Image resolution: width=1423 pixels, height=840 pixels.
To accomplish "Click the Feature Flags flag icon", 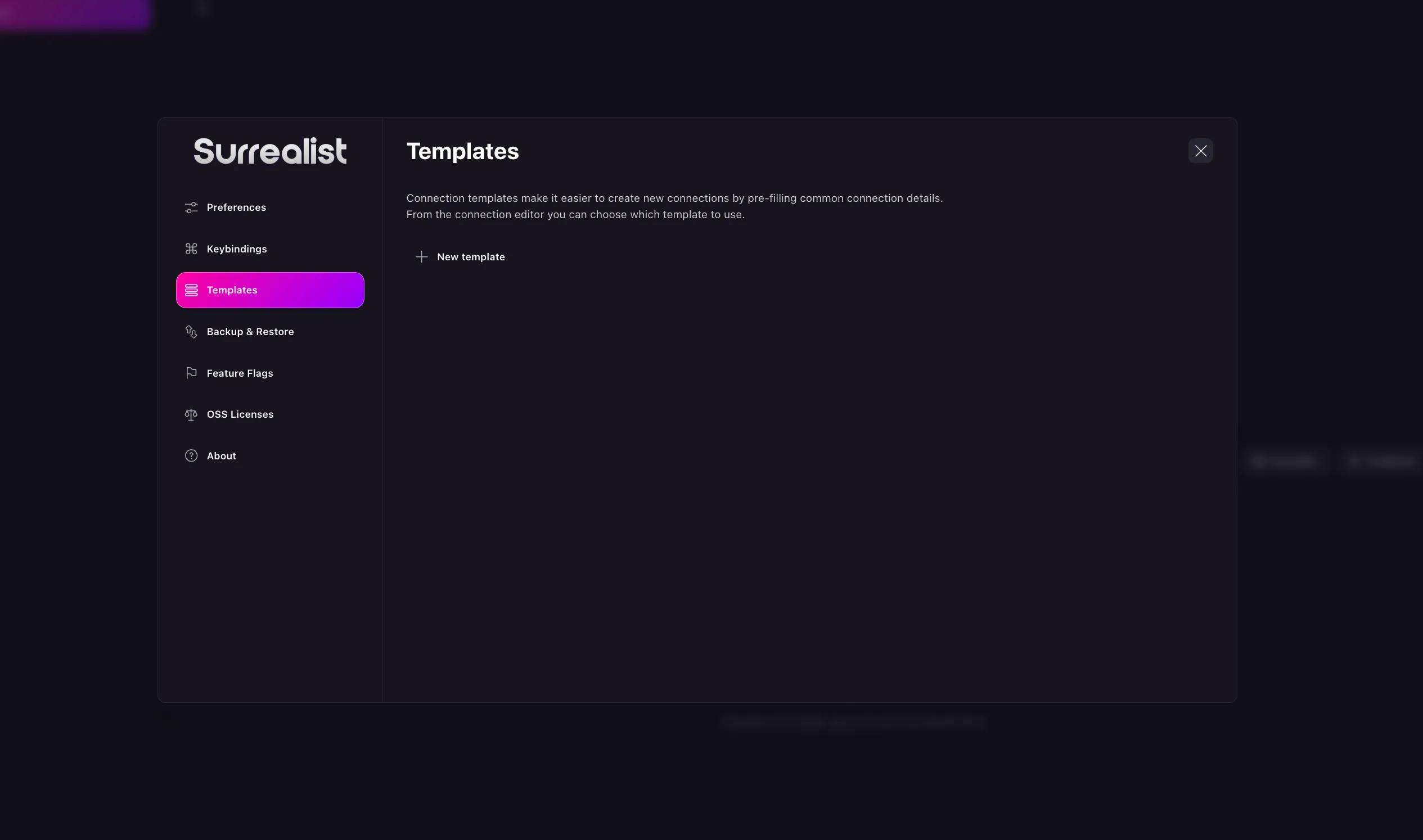I will [191, 372].
